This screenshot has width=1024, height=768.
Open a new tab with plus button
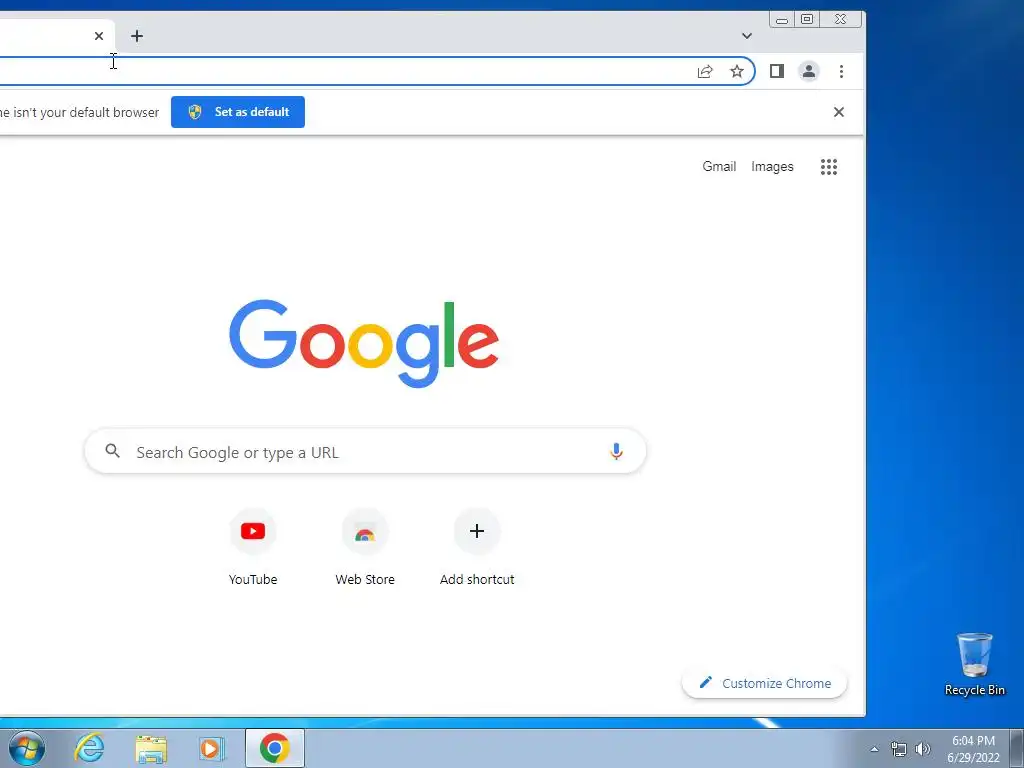(136, 36)
